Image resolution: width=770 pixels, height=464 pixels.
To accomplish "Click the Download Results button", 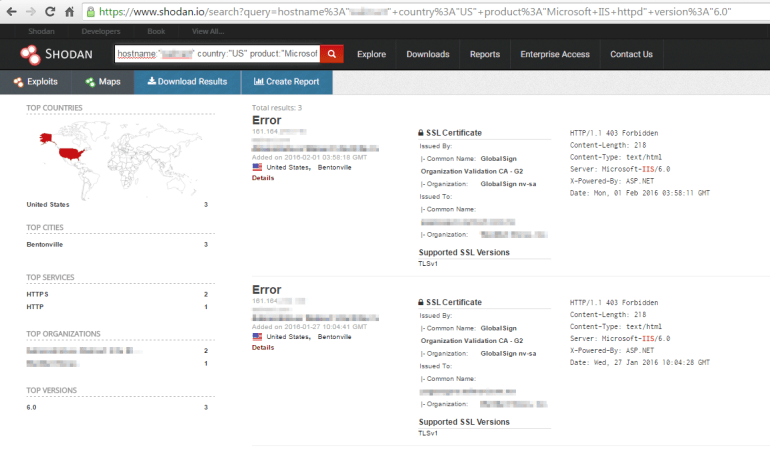I will (x=187, y=82).
